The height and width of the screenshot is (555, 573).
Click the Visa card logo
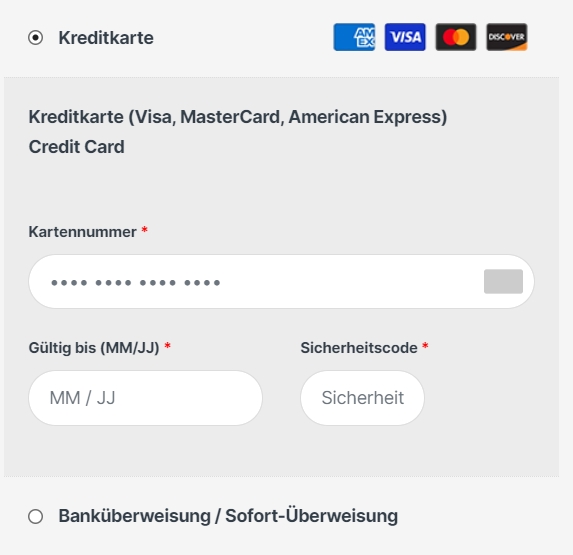(x=405, y=37)
